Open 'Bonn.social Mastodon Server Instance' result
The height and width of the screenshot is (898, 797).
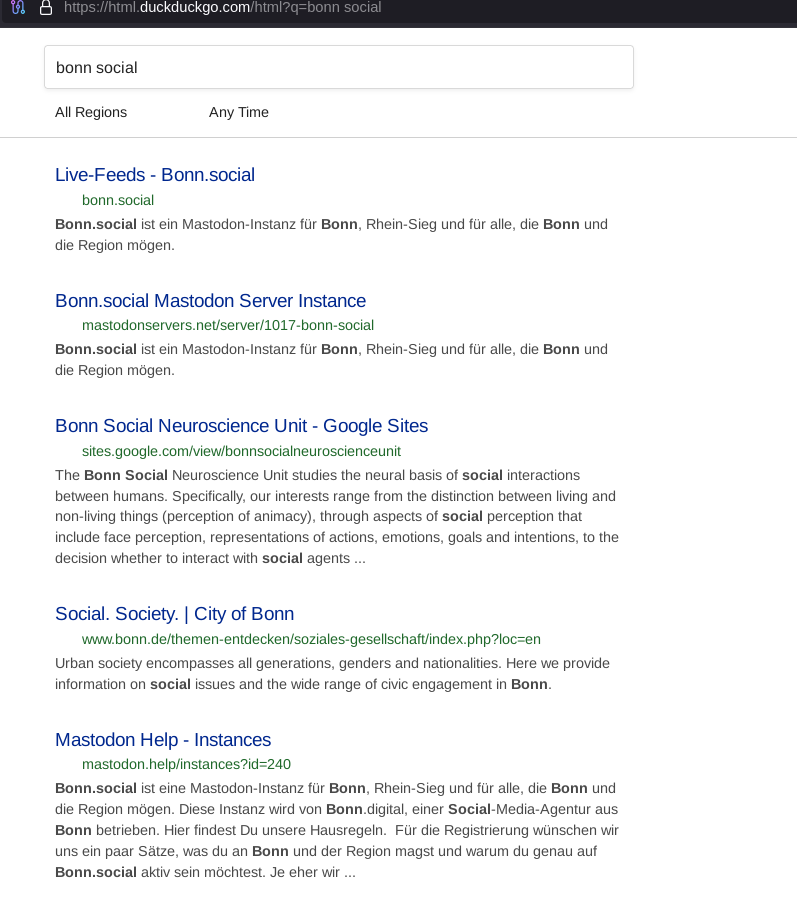(x=210, y=301)
